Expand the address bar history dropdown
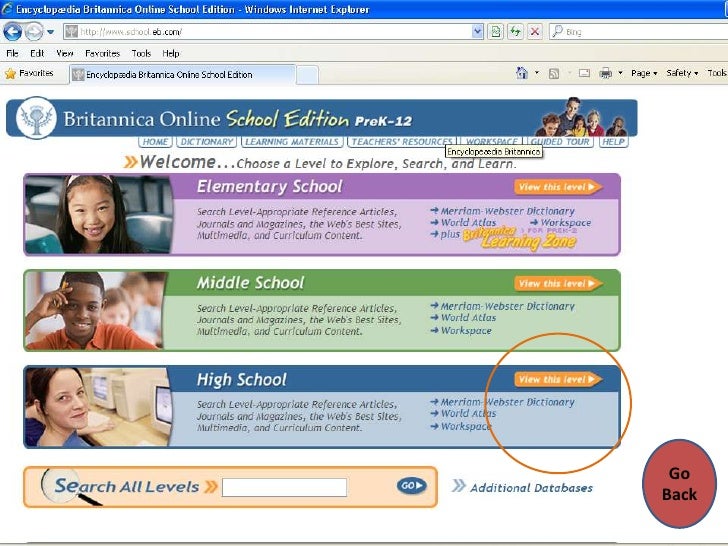Screen dimensions: 728x546 tap(477, 32)
